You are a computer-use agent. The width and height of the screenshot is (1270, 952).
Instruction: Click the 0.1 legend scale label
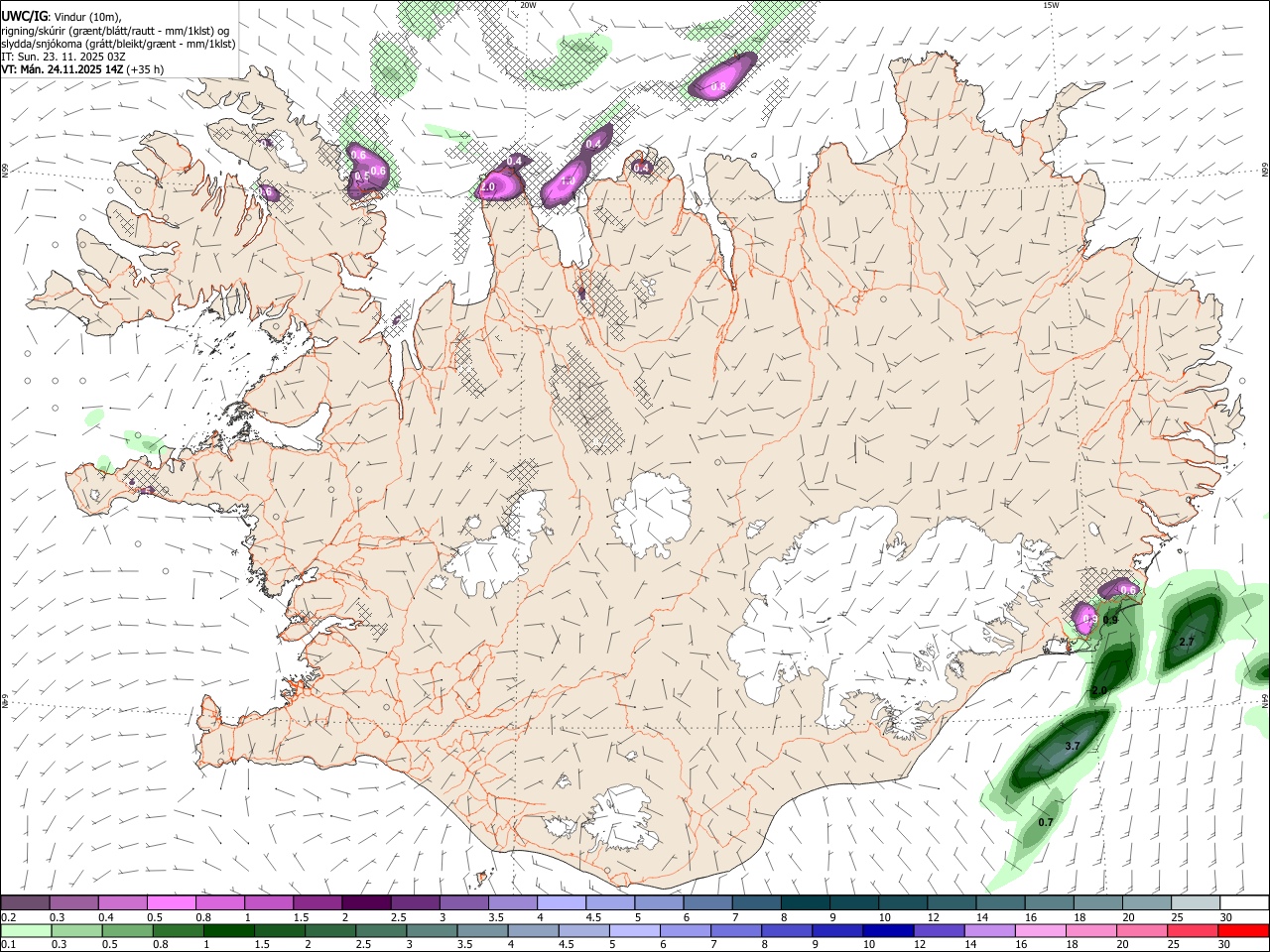(9, 944)
